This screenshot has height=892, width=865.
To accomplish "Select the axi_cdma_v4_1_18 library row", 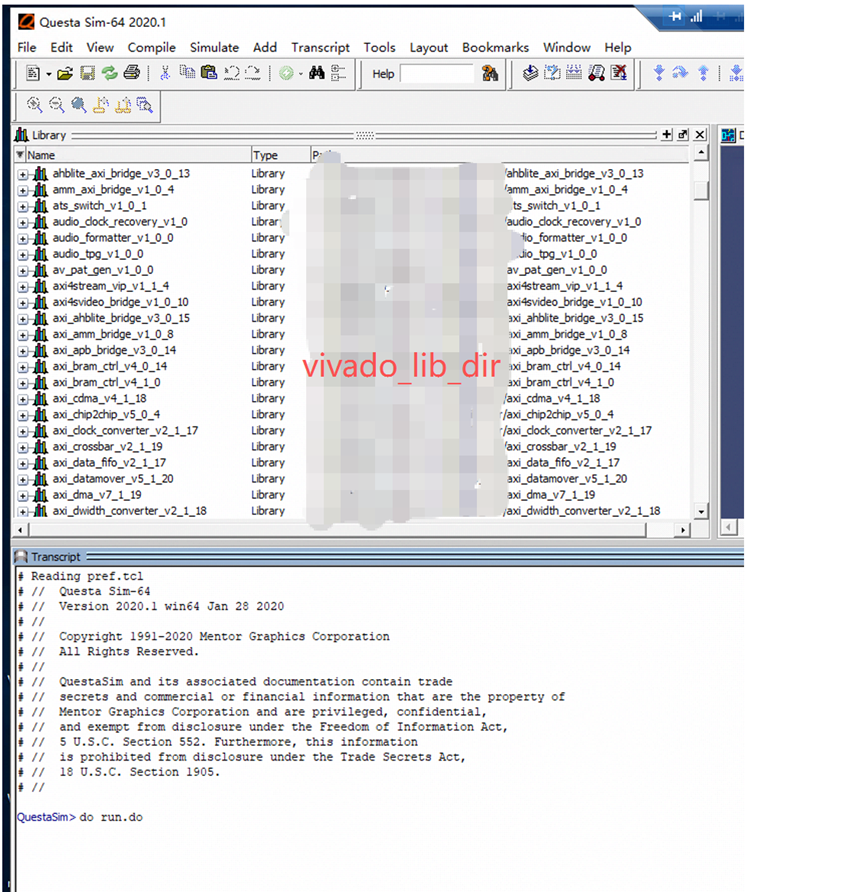I will point(353,399).
